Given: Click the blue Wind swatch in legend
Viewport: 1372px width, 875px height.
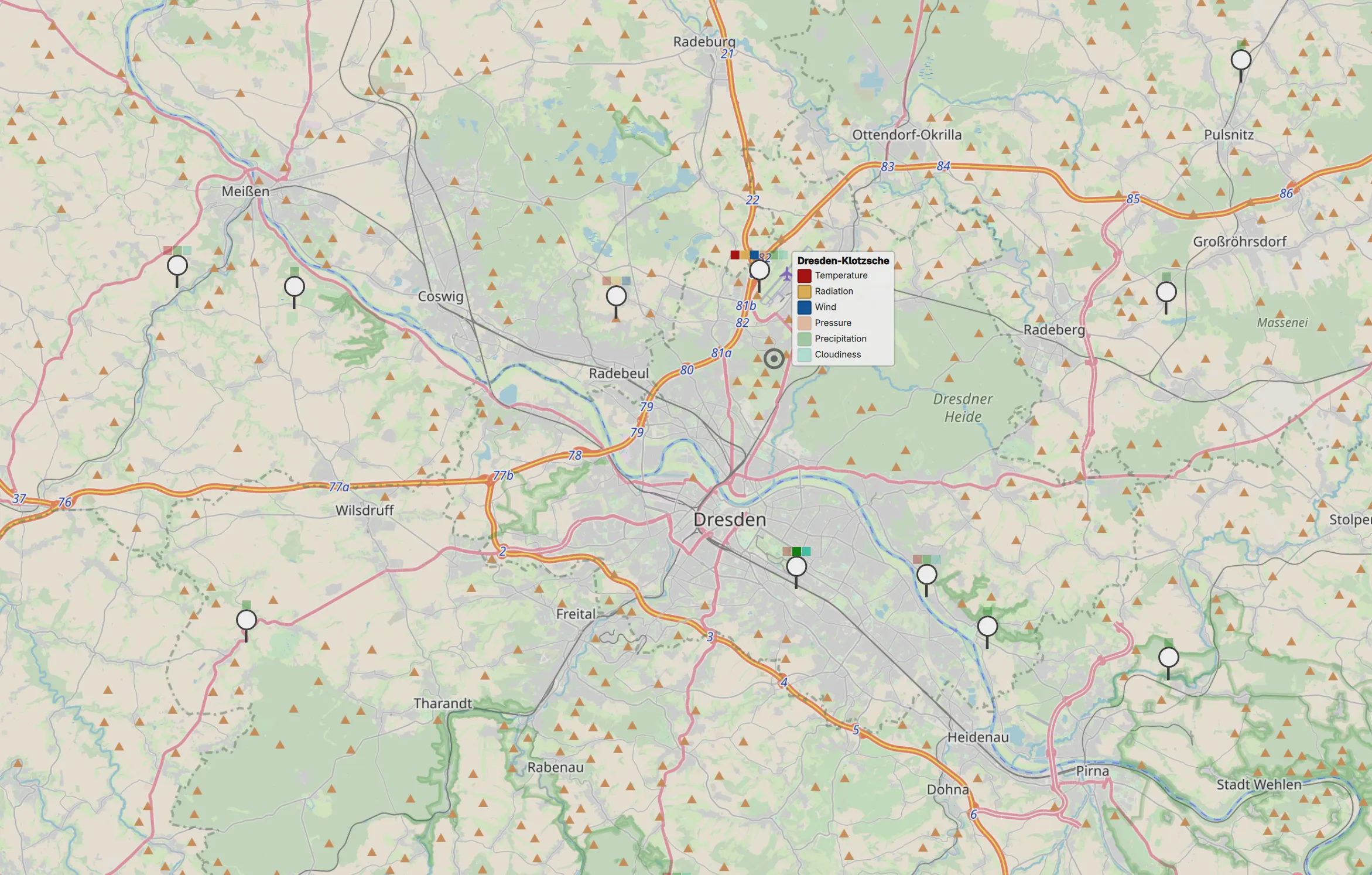Looking at the screenshot, I should (x=804, y=307).
